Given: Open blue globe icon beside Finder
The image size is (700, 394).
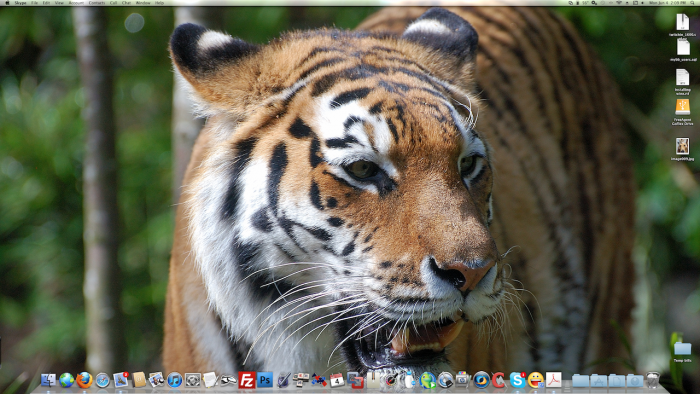Looking at the screenshot, I should click(x=67, y=380).
